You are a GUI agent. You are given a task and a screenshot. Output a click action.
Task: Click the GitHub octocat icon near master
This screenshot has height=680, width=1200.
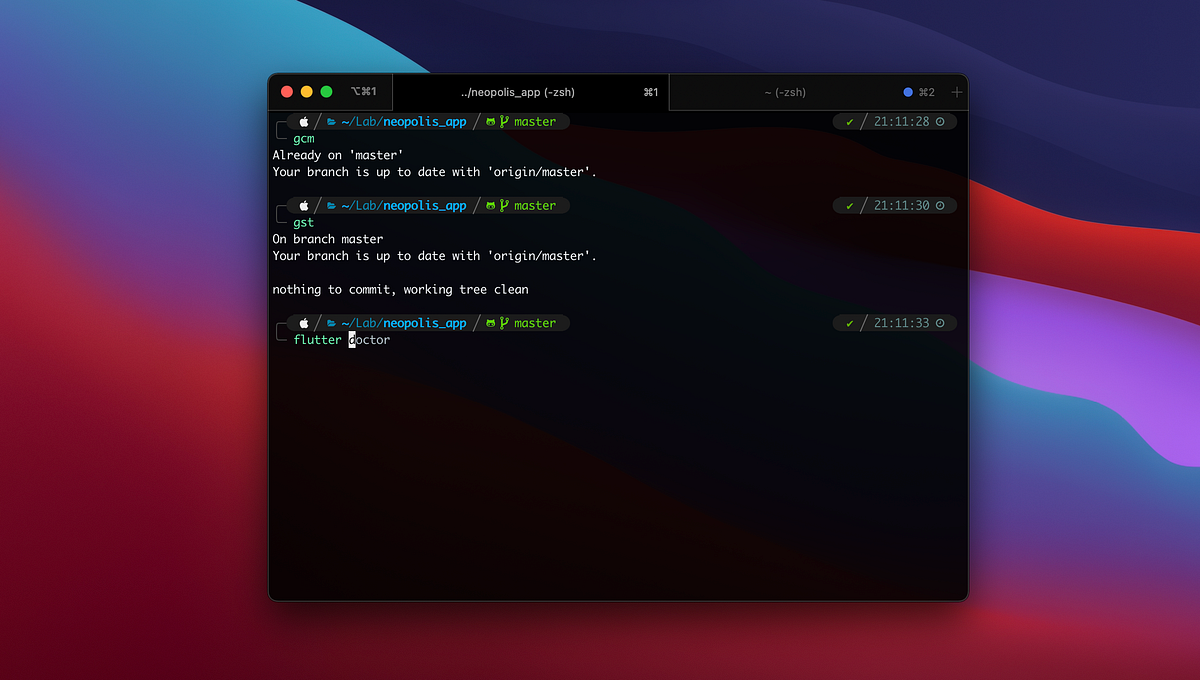coord(491,121)
